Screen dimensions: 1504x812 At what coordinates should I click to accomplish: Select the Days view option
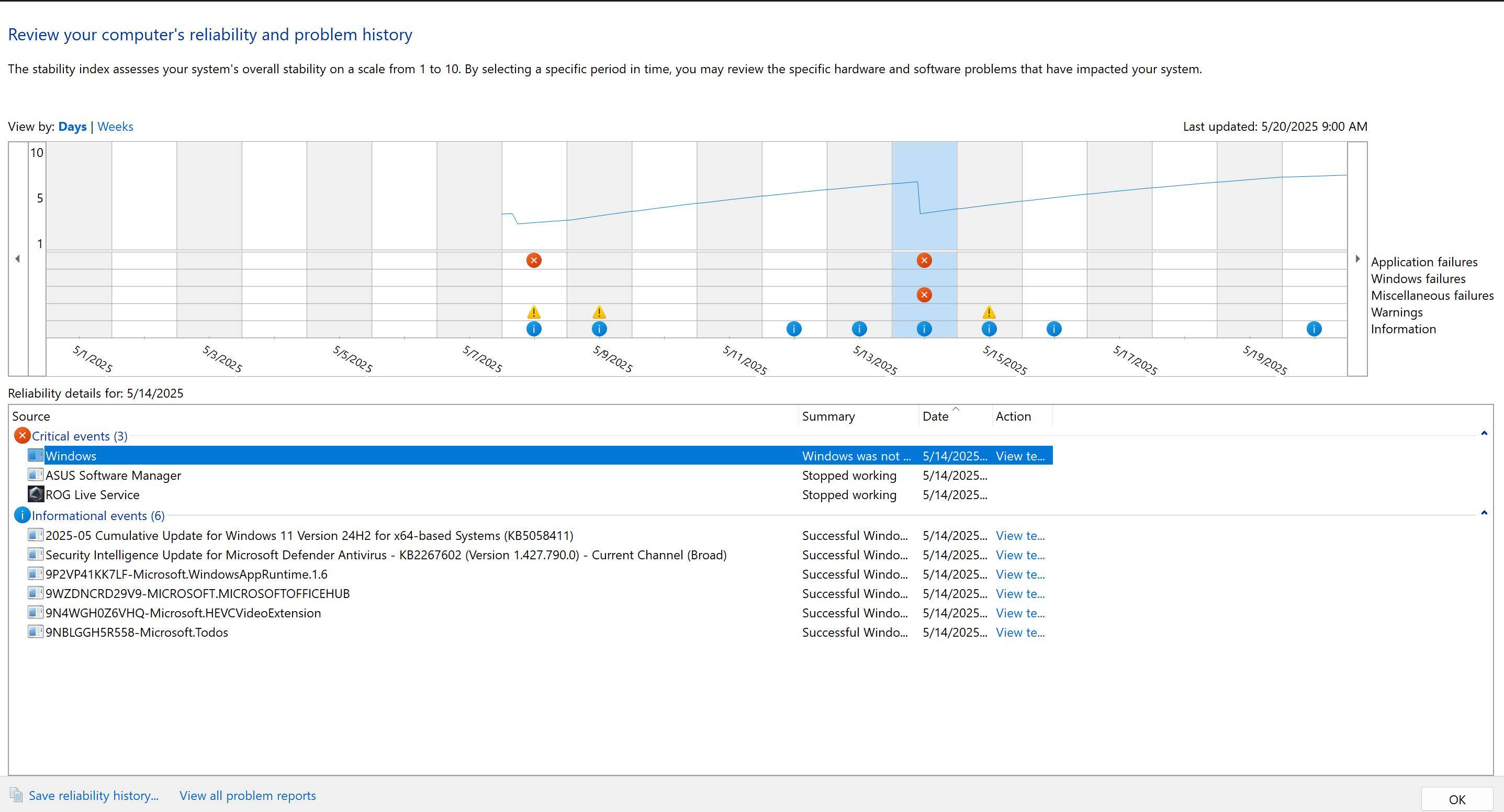72,127
